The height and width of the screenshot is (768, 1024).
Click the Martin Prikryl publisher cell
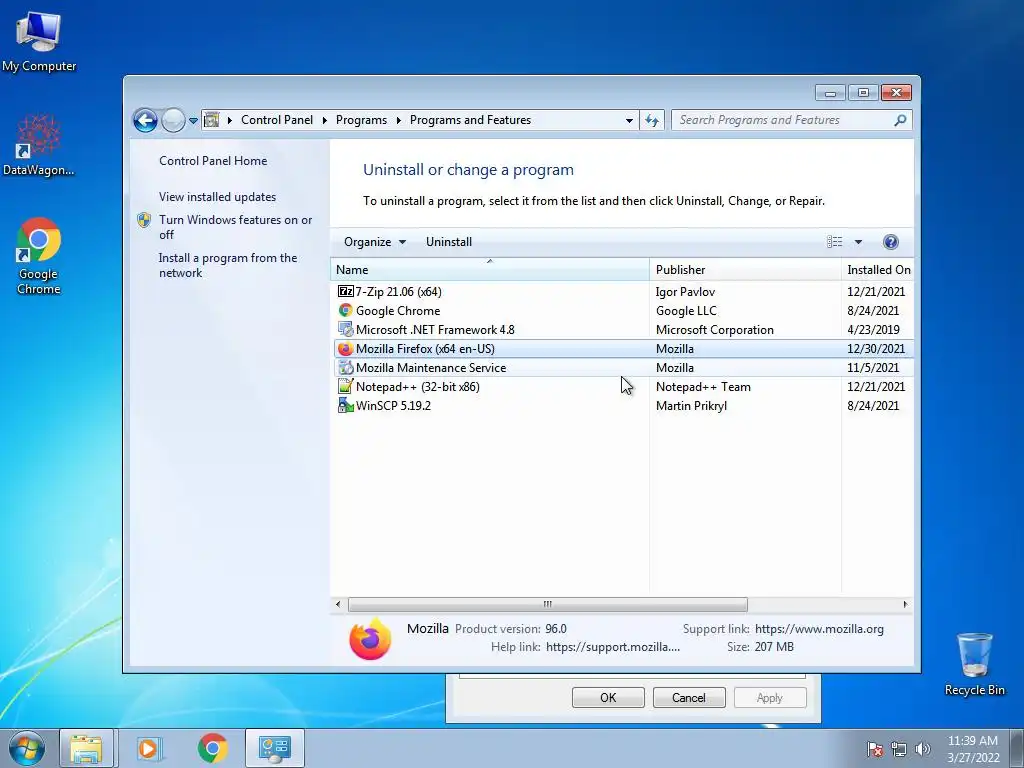point(691,405)
